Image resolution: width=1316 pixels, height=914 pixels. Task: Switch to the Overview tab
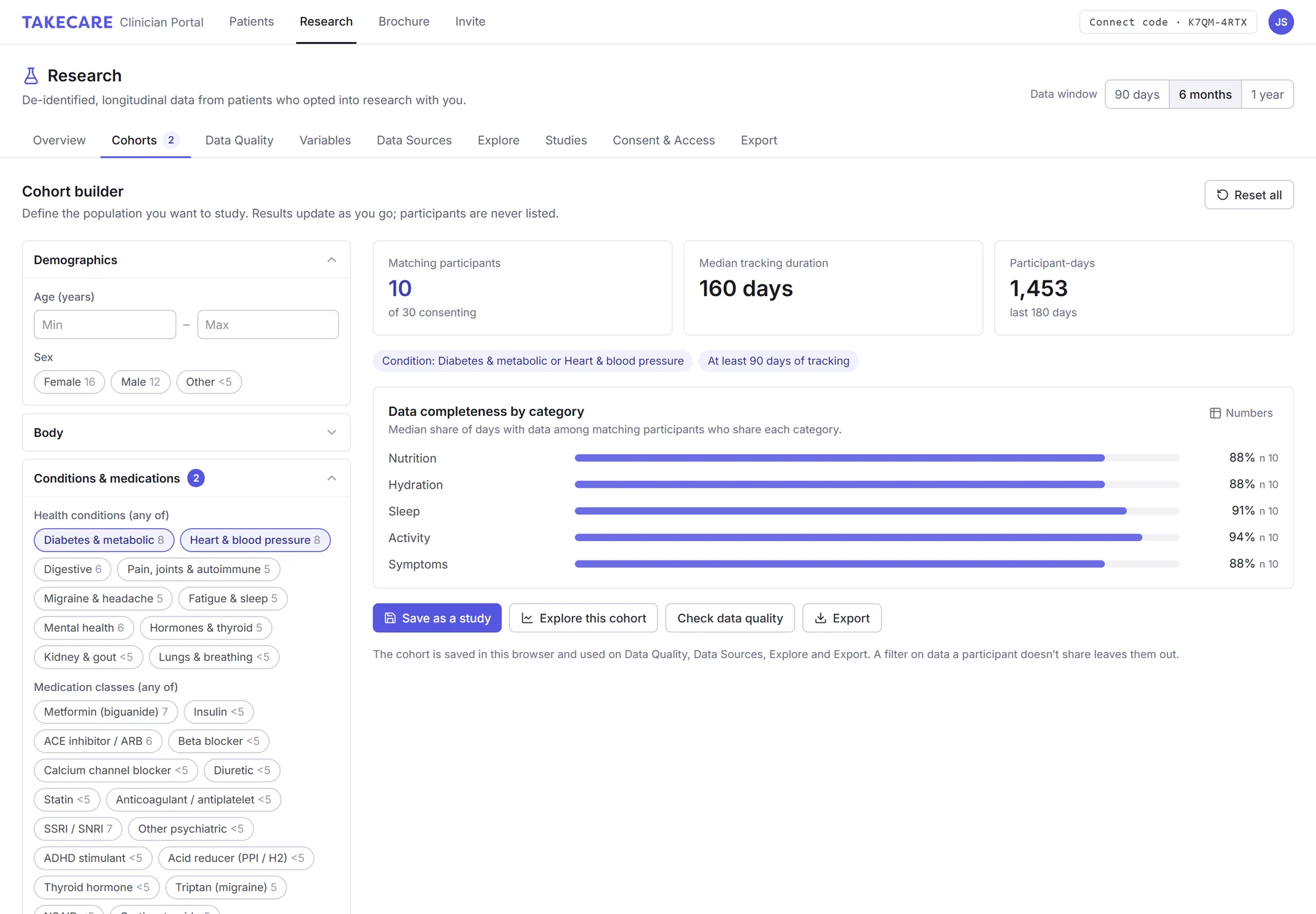[59, 140]
